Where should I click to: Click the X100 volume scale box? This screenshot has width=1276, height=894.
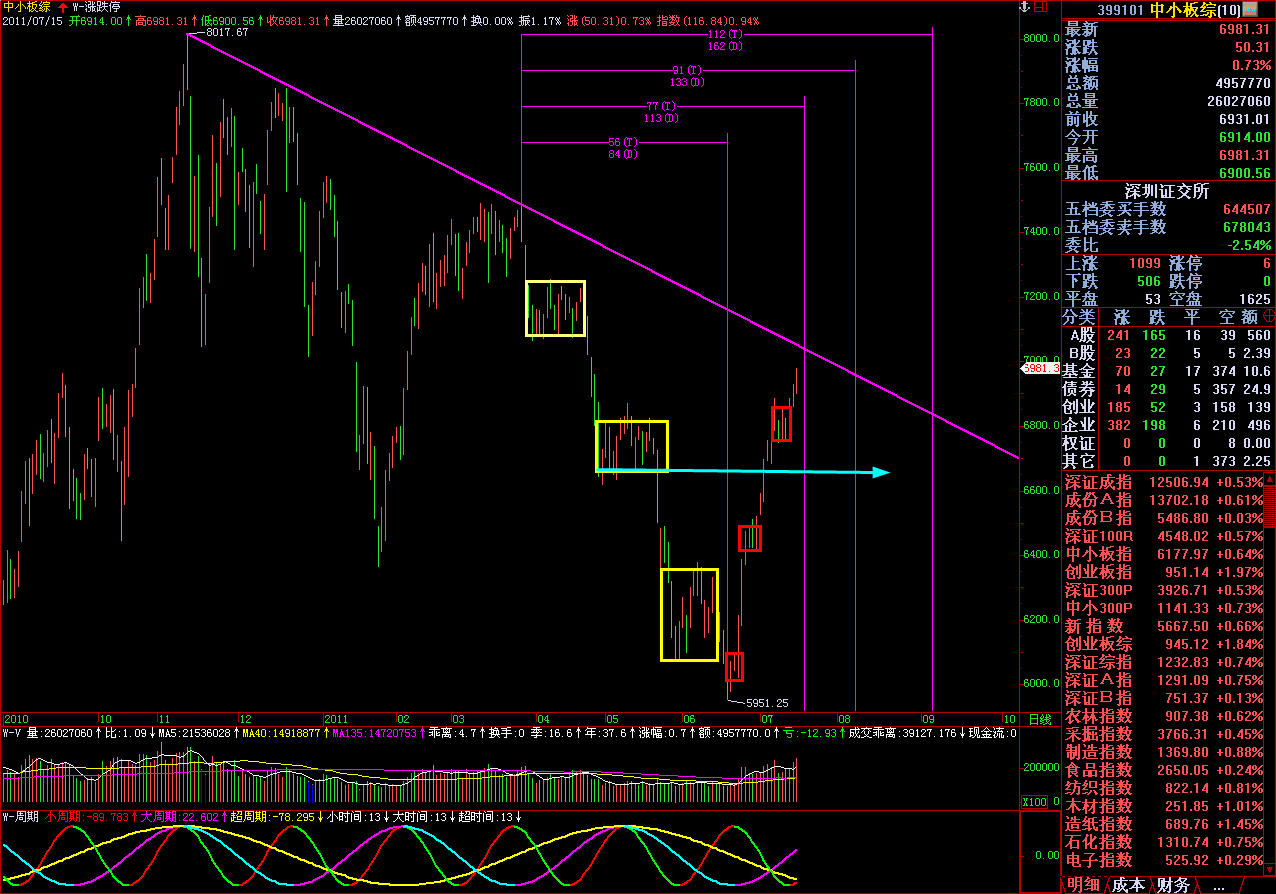point(1033,803)
